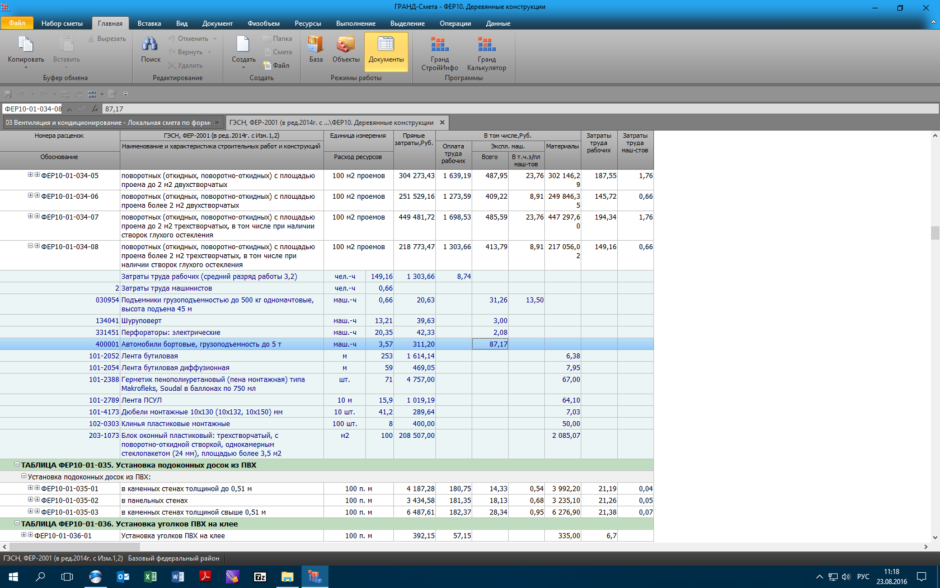Screen dimensions: 940x588
Task: Select the 'Шуруповерт' resource row
Action: pos(327,321)
